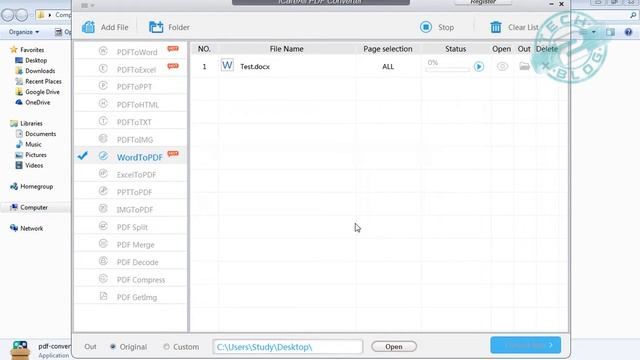Select the PDFToTXT icon
The height and width of the screenshot is (360, 640).
click(103, 121)
